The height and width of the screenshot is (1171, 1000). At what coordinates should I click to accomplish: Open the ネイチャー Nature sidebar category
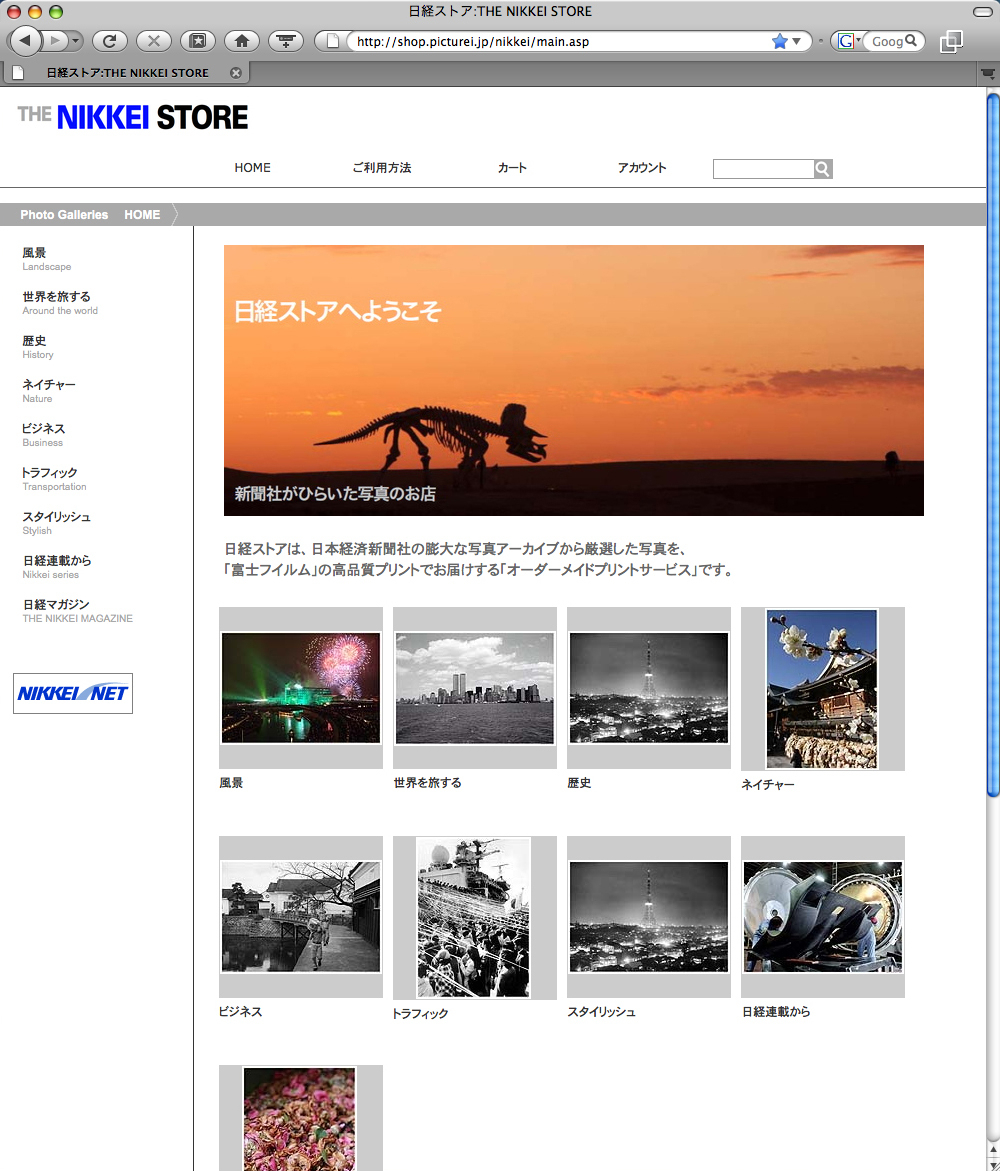pos(49,391)
